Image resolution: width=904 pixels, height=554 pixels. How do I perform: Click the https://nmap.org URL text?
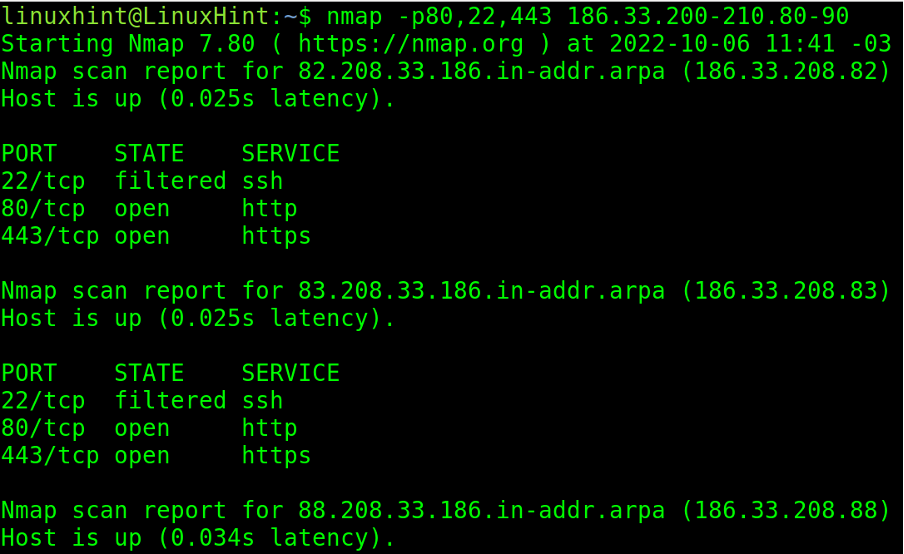(411, 44)
